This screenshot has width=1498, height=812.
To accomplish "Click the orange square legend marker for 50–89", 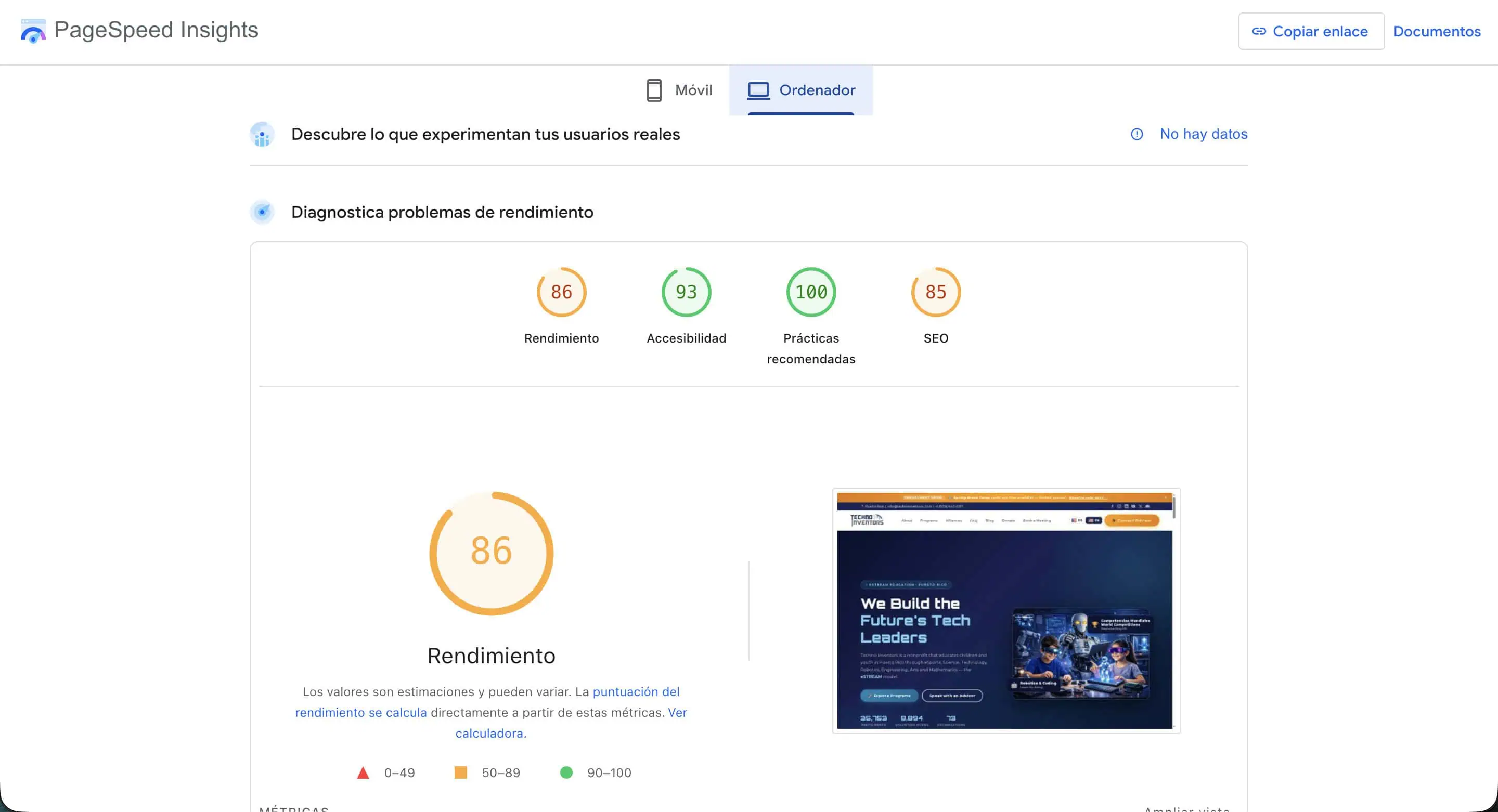I will (x=460, y=772).
